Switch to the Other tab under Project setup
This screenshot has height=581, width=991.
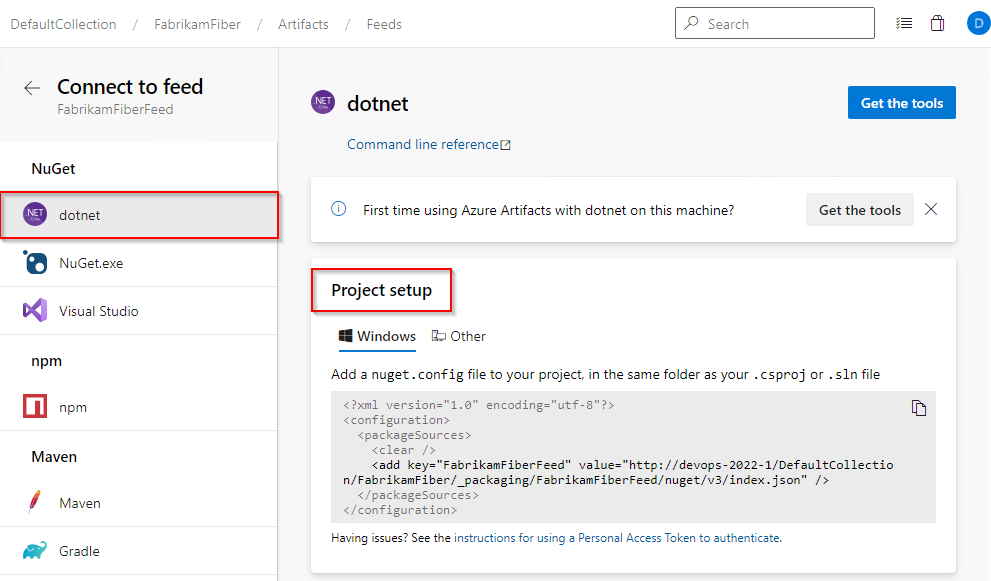point(458,336)
